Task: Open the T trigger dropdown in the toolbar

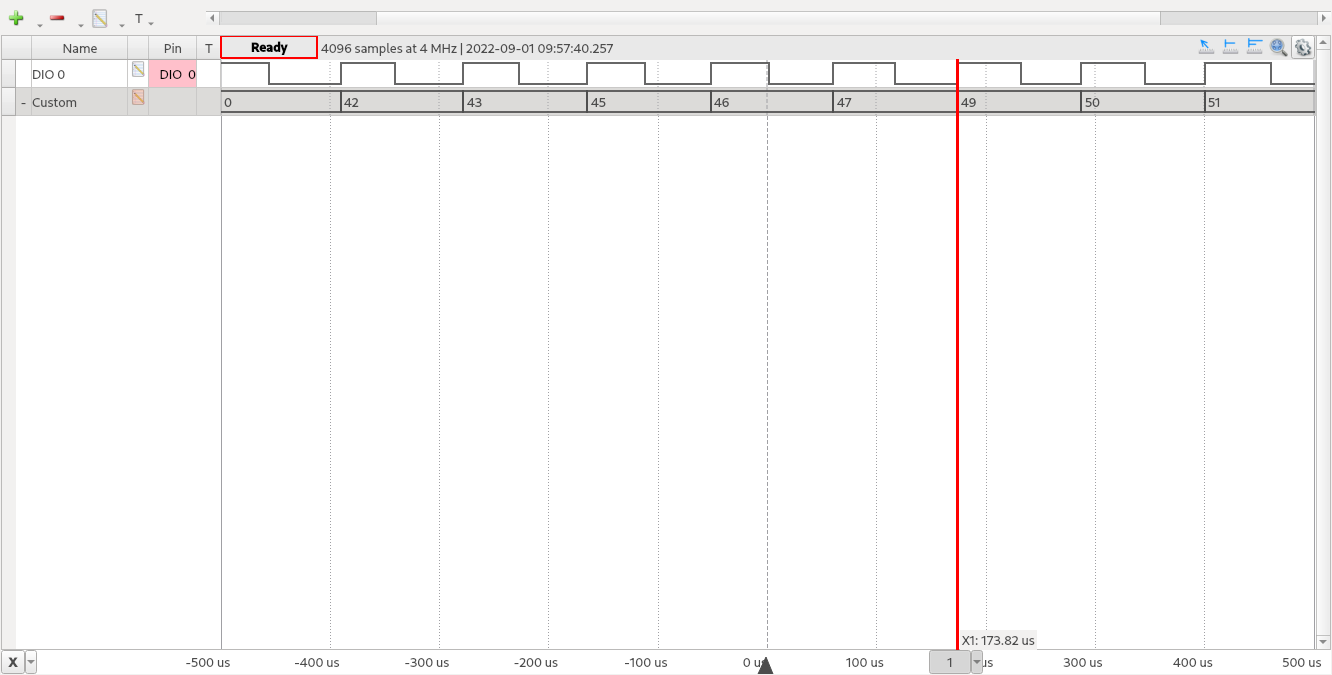Action: (143, 19)
